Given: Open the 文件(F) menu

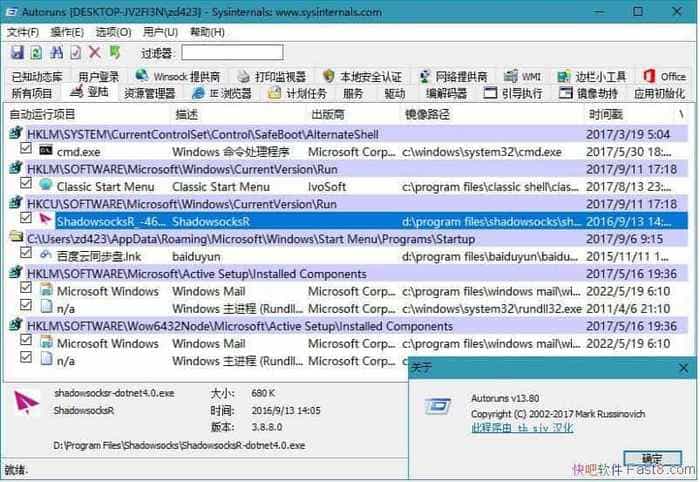Looking at the screenshot, I should coord(21,32).
